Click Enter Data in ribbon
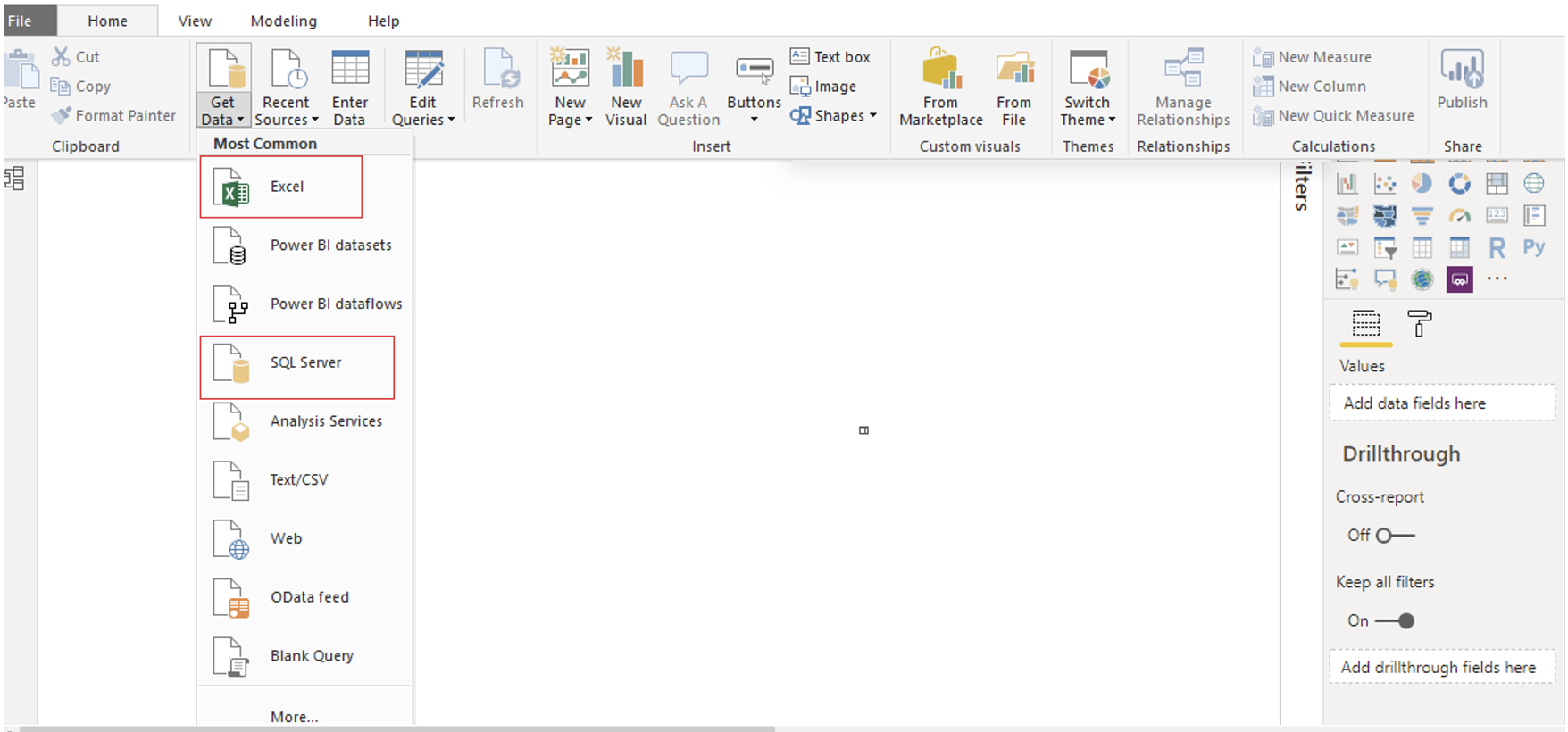The height and width of the screenshot is (732, 1568). click(350, 87)
